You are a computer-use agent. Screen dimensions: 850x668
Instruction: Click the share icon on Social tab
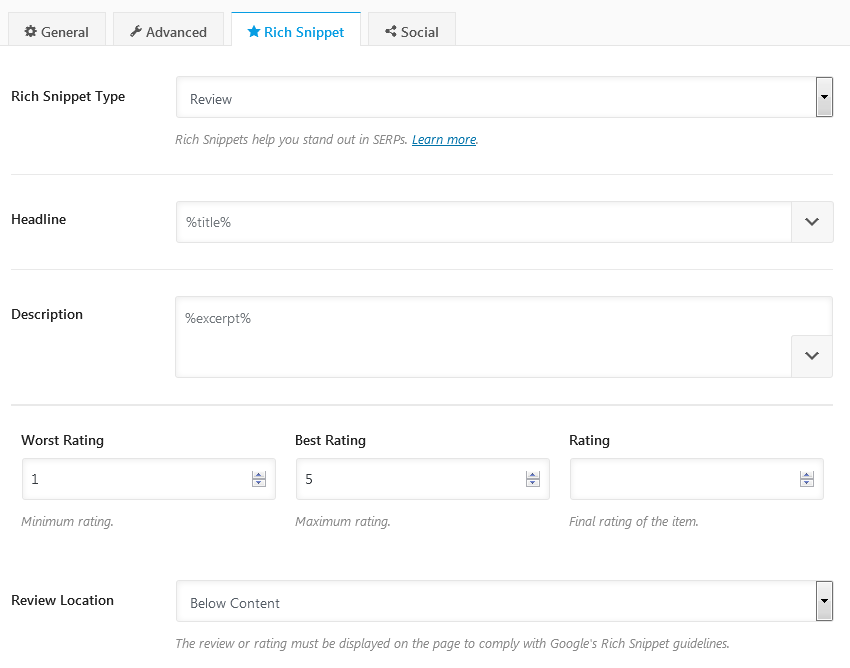[391, 31]
